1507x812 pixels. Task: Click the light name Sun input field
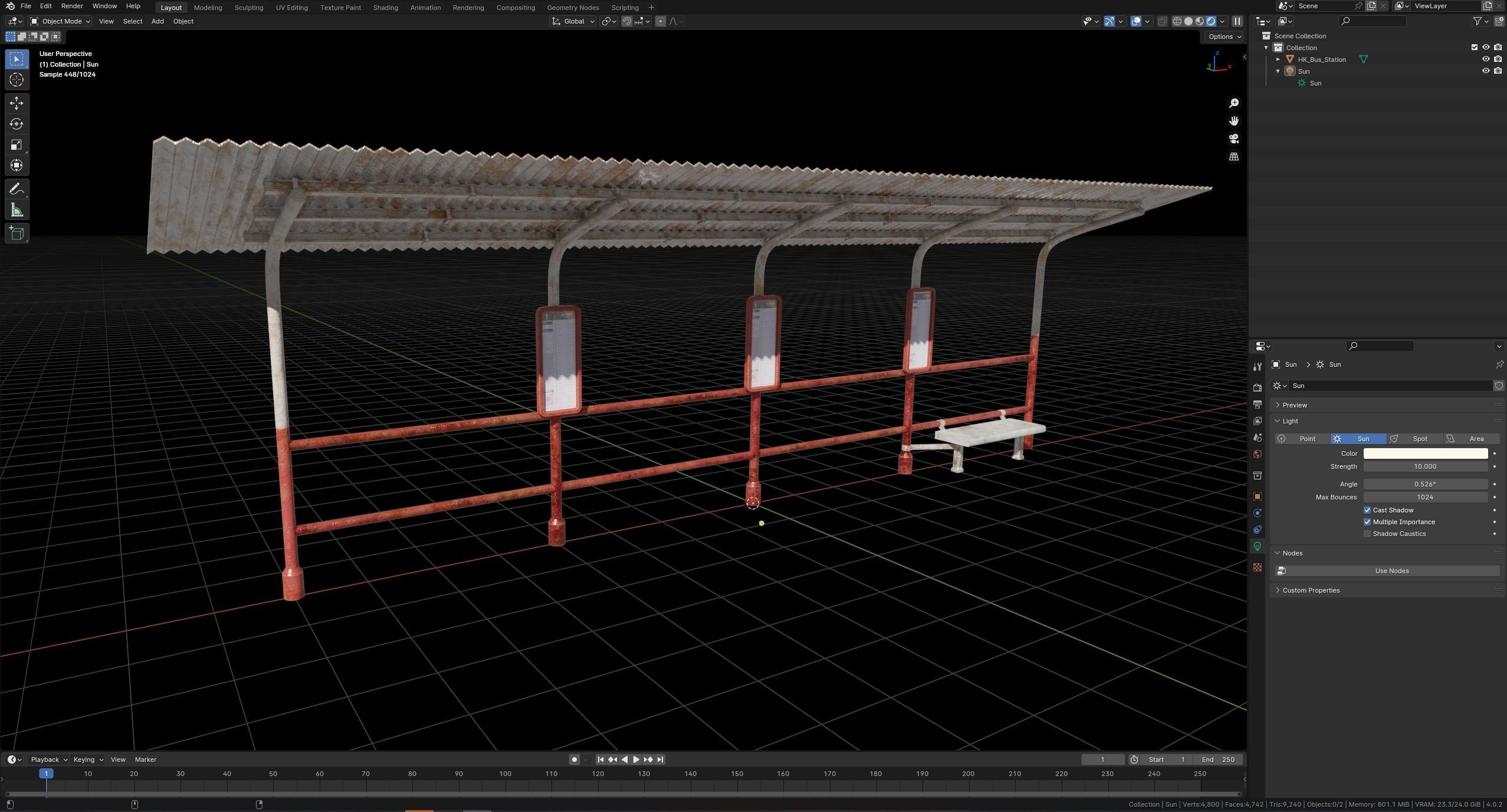[1390, 386]
